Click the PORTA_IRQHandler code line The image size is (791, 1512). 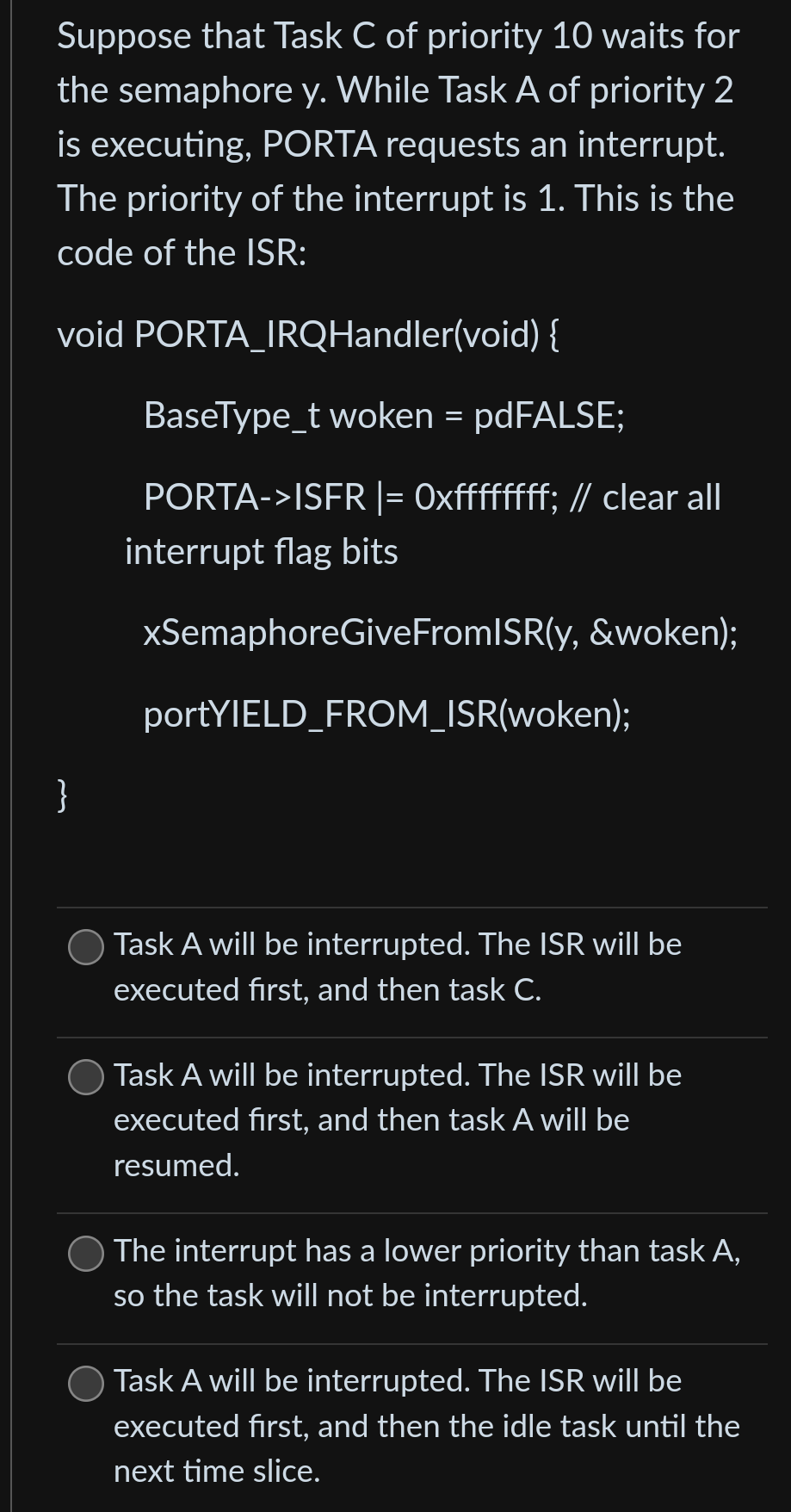310,334
